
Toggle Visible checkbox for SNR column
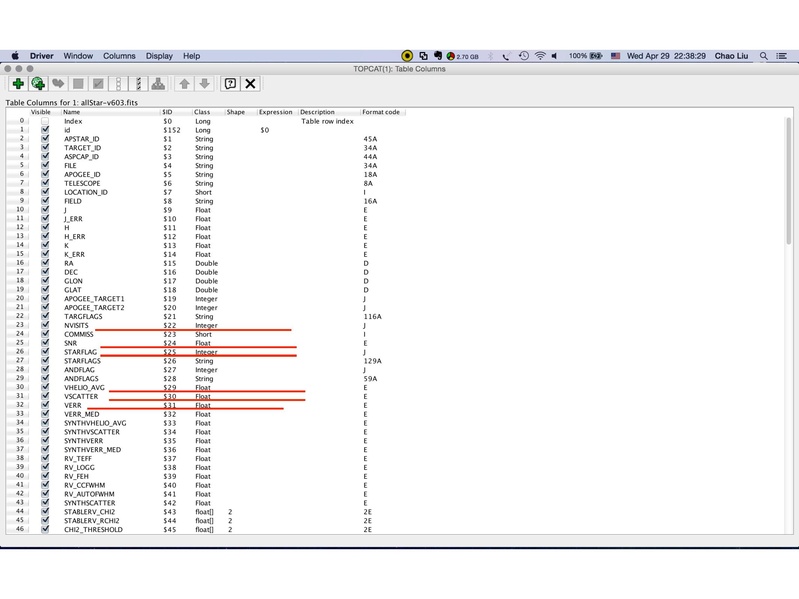[x=45, y=343]
